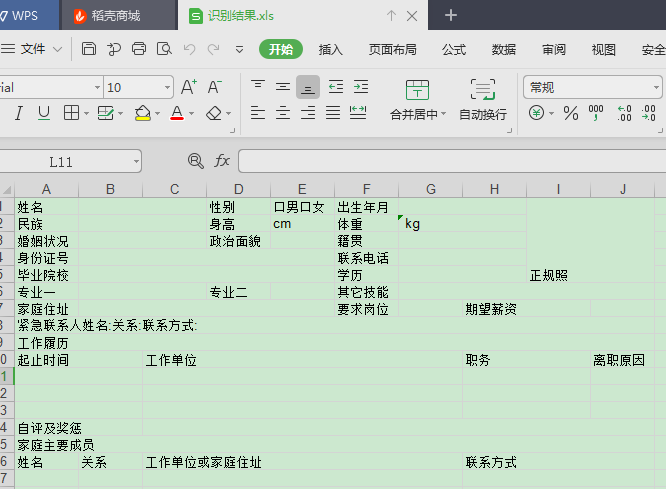
Task: Open the 文件 menu
Action: [x=31, y=49]
